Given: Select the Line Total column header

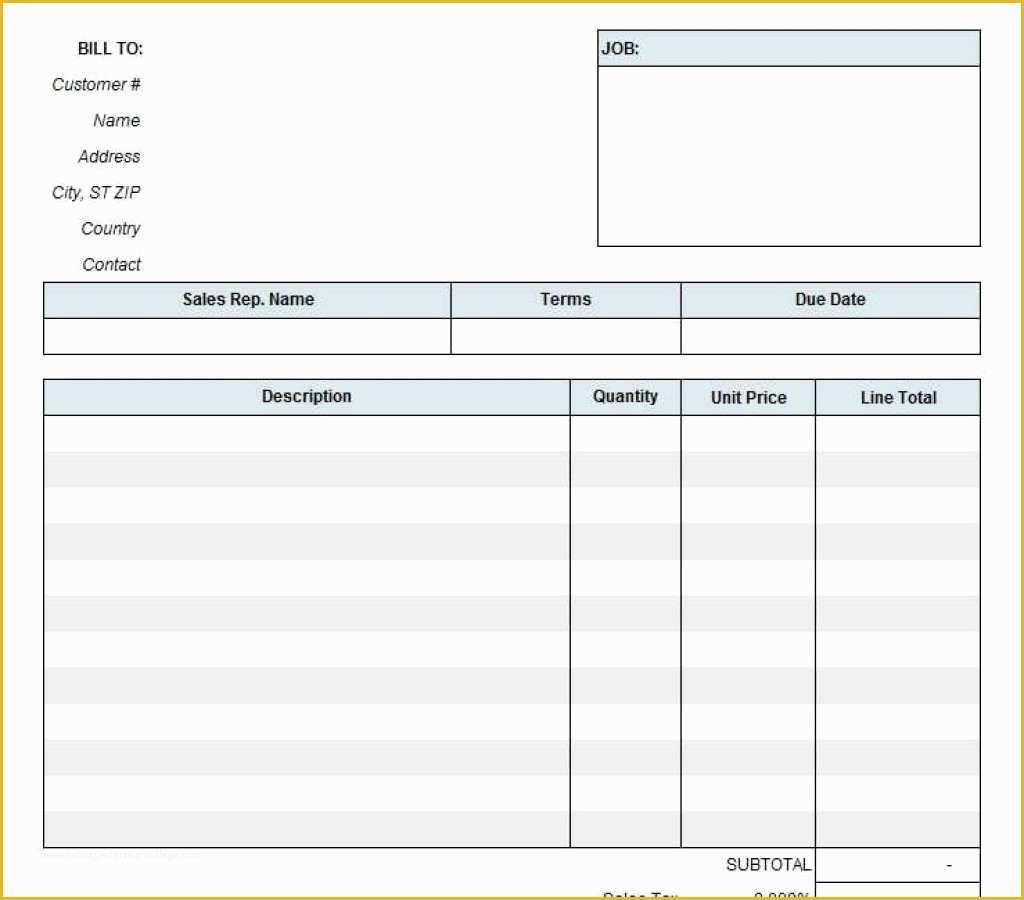Looking at the screenshot, I should (898, 397).
